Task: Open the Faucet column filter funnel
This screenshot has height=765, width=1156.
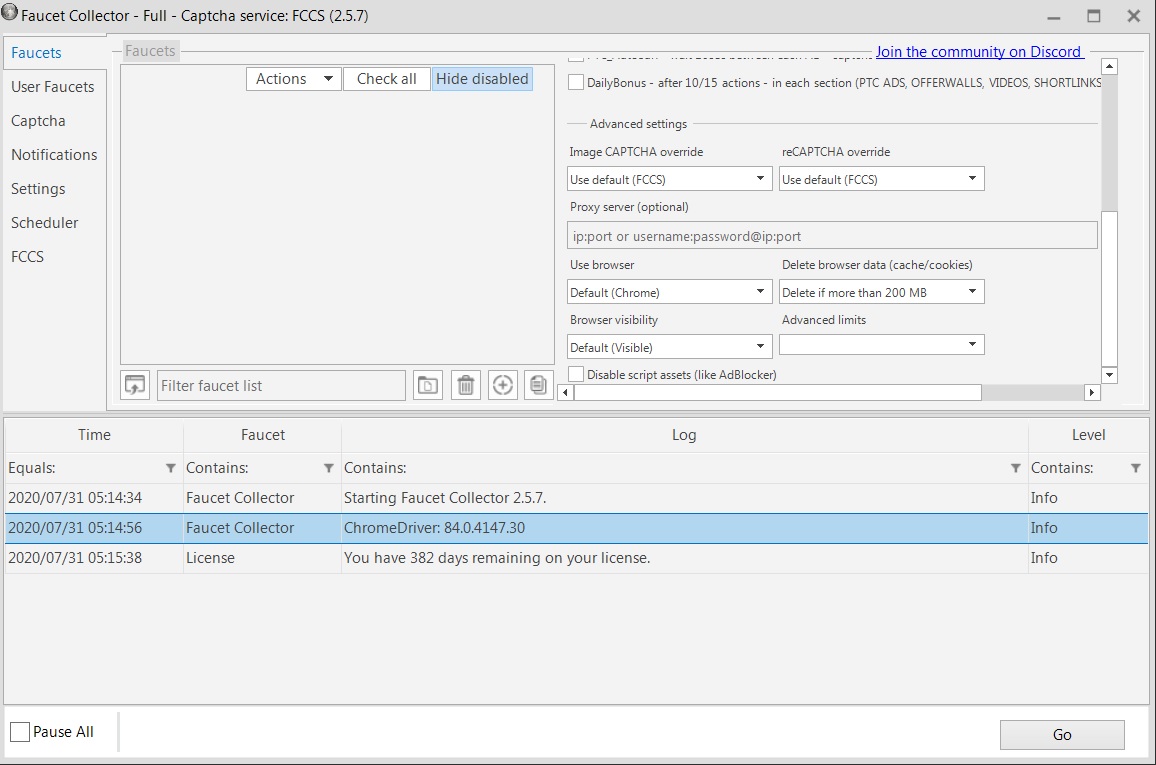Action: click(329, 468)
